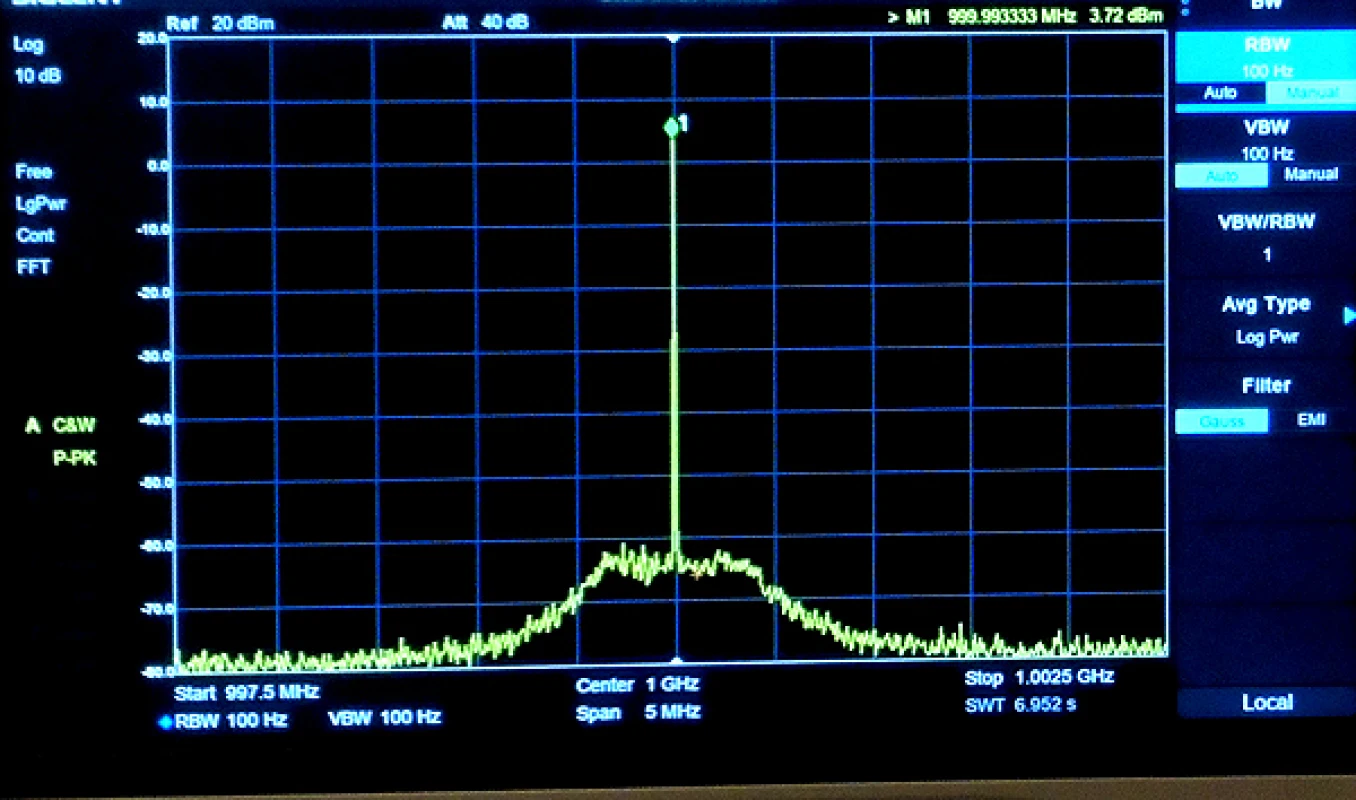Click the Ref 20 dBm reference level readout
The image size is (1356, 800).
tap(220, 23)
